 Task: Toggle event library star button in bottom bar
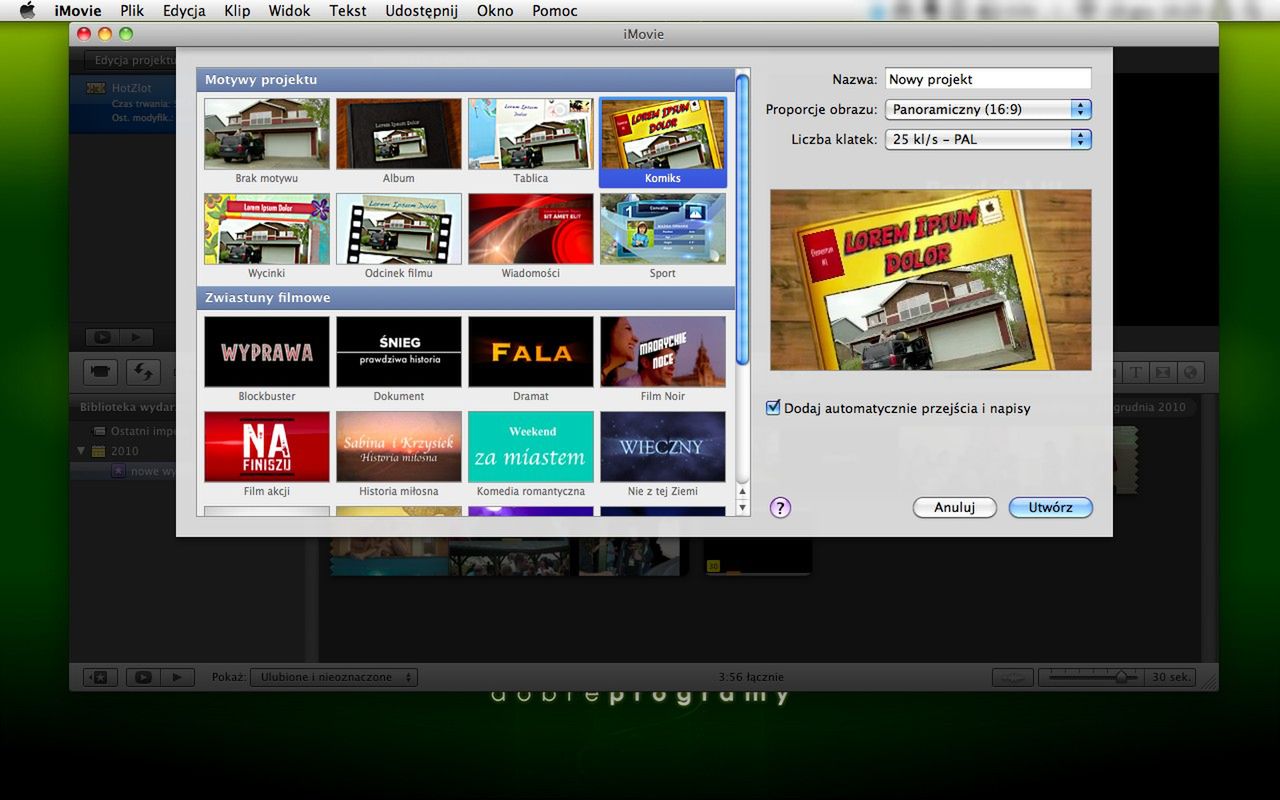100,677
